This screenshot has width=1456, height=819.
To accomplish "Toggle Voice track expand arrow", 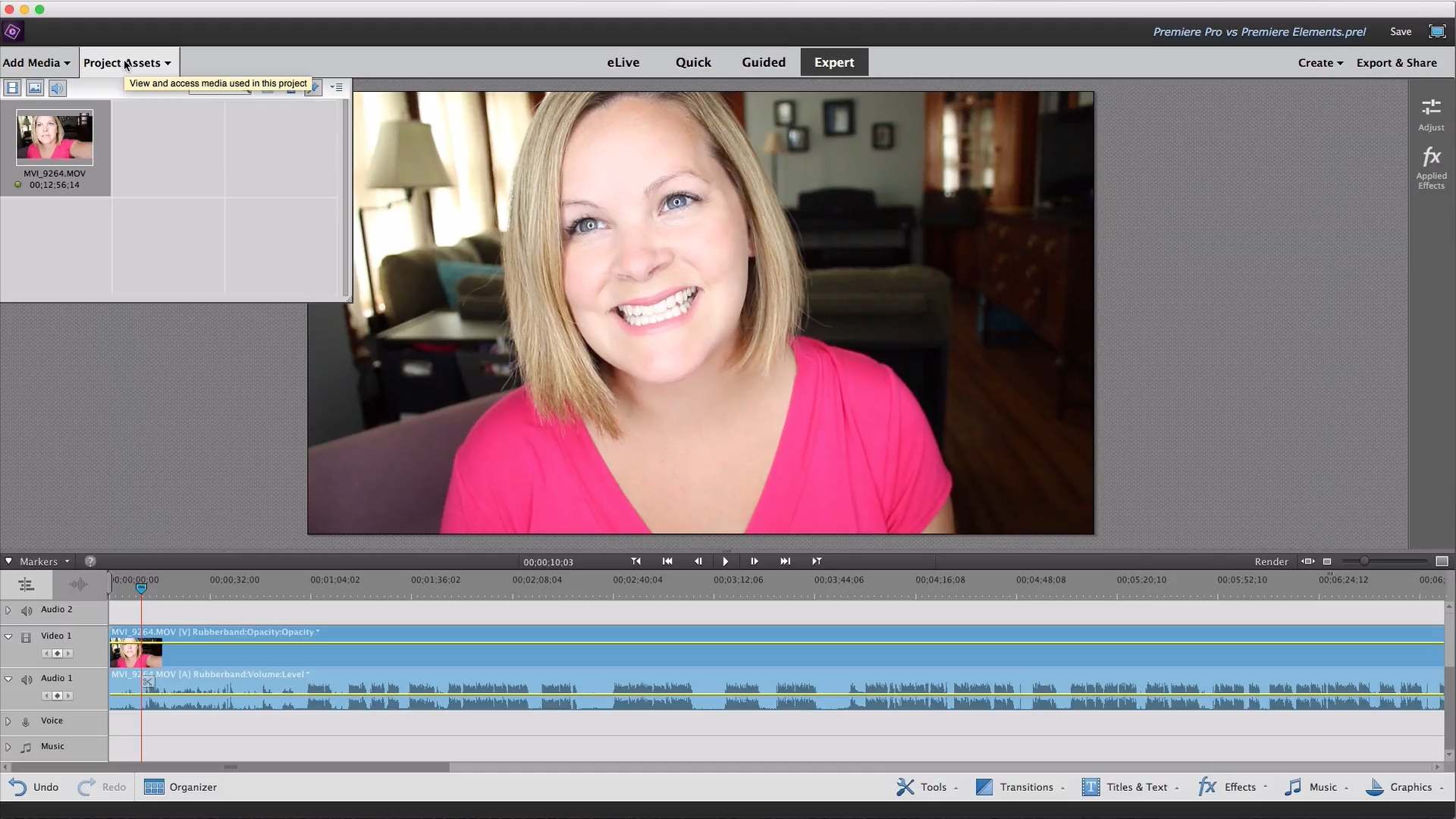I will click(7, 720).
